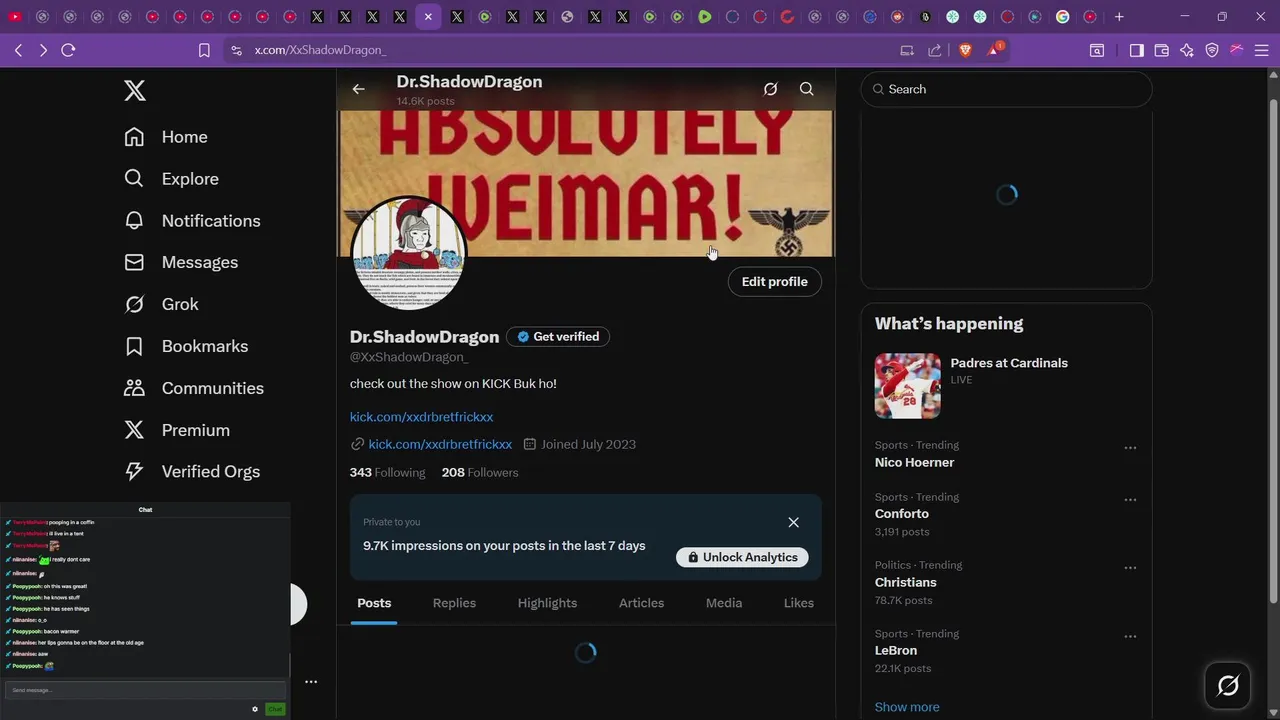Screen dimensions: 1280x720
Task: Open the Leo AI sparkle icon
Action: click(x=1187, y=50)
